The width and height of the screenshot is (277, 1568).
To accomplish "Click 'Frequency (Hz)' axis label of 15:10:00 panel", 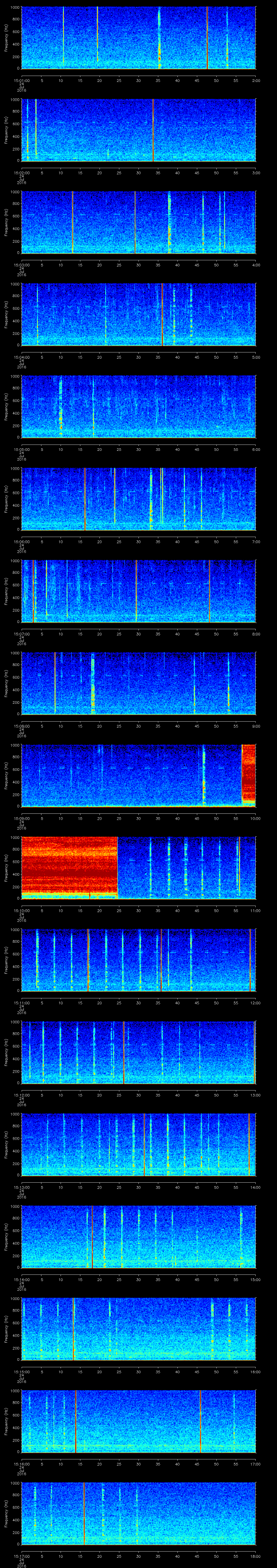I will (x=6, y=868).
